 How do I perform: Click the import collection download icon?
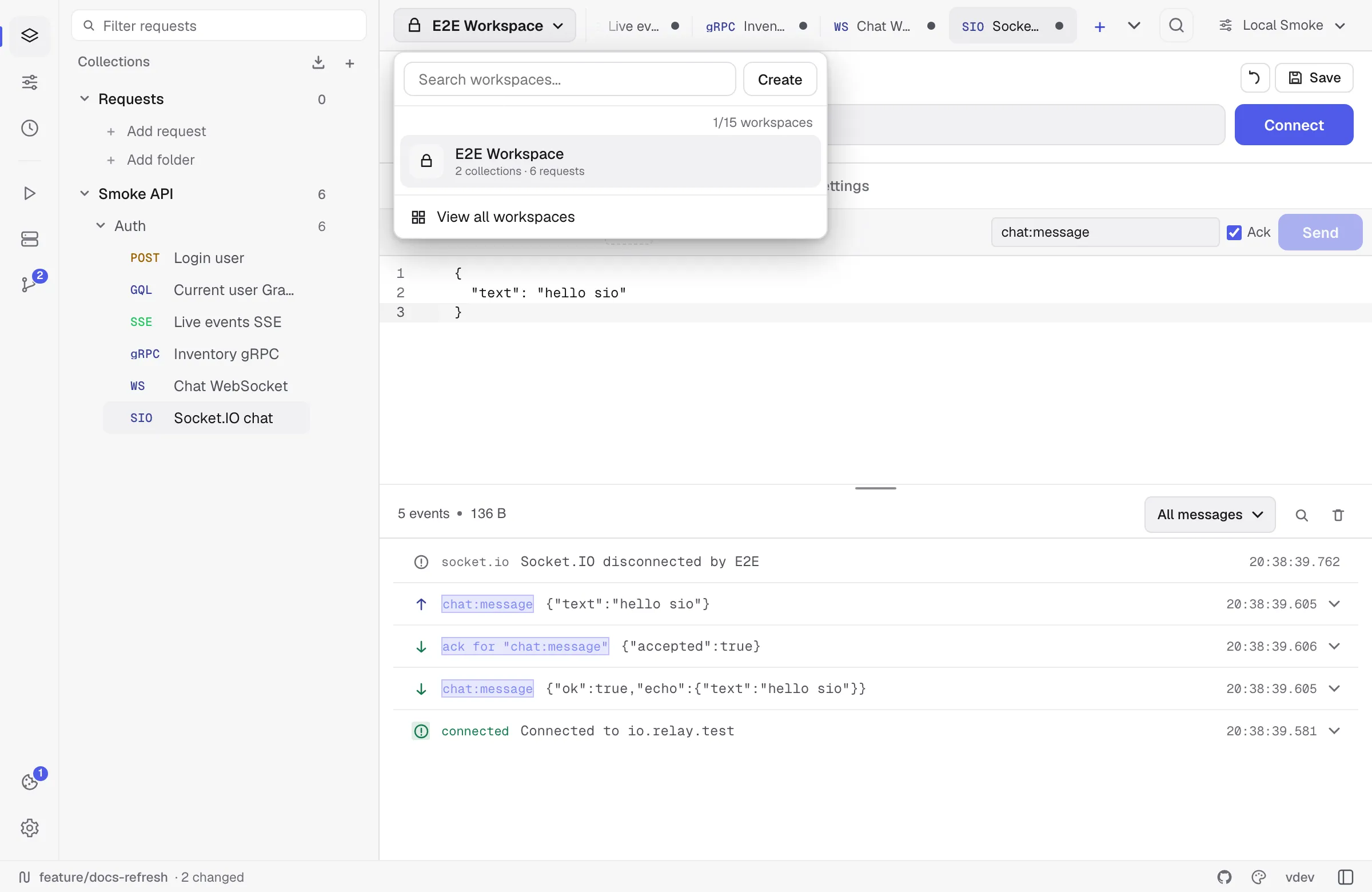tap(318, 62)
